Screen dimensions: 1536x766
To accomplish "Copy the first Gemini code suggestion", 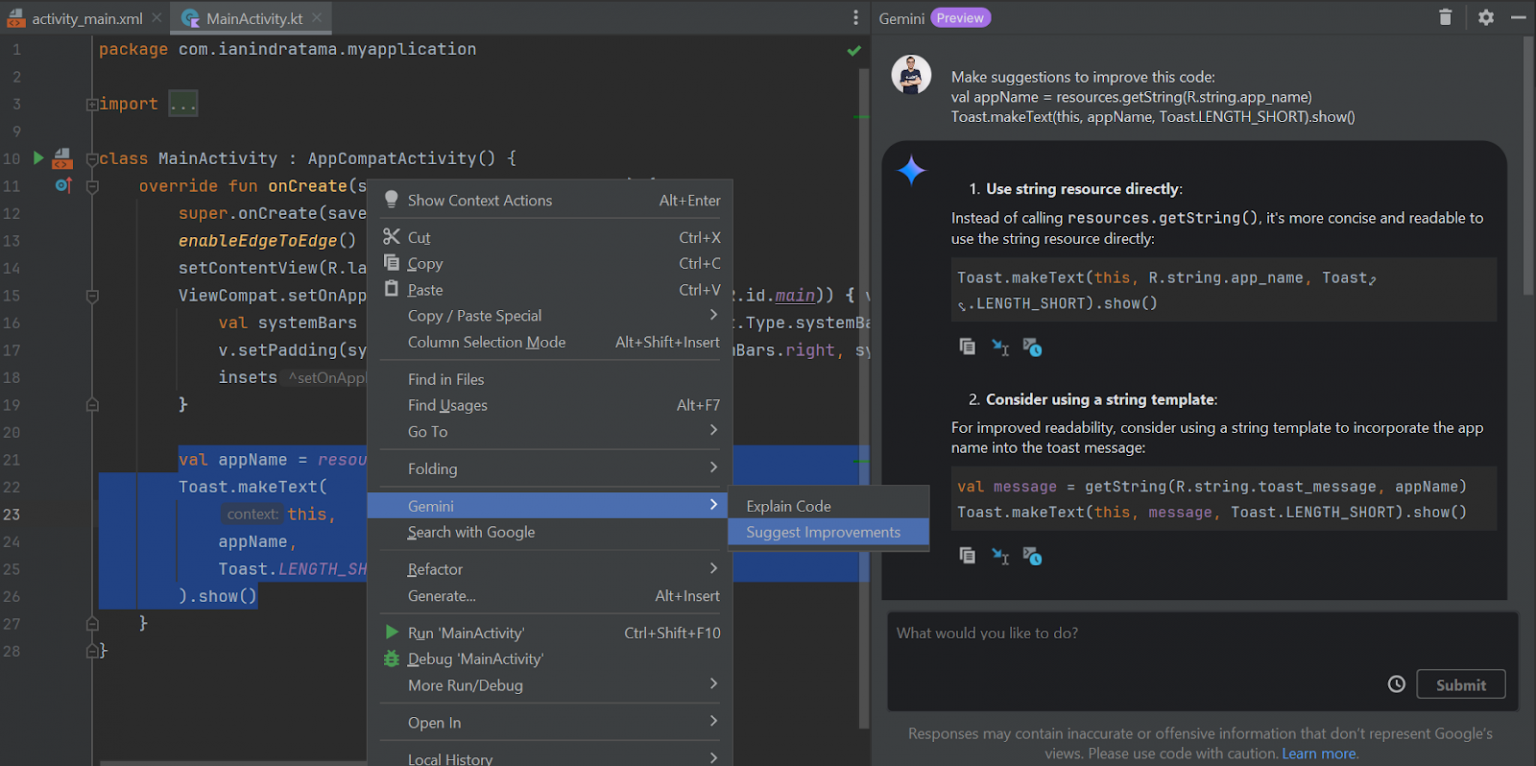I will tap(967, 347).
